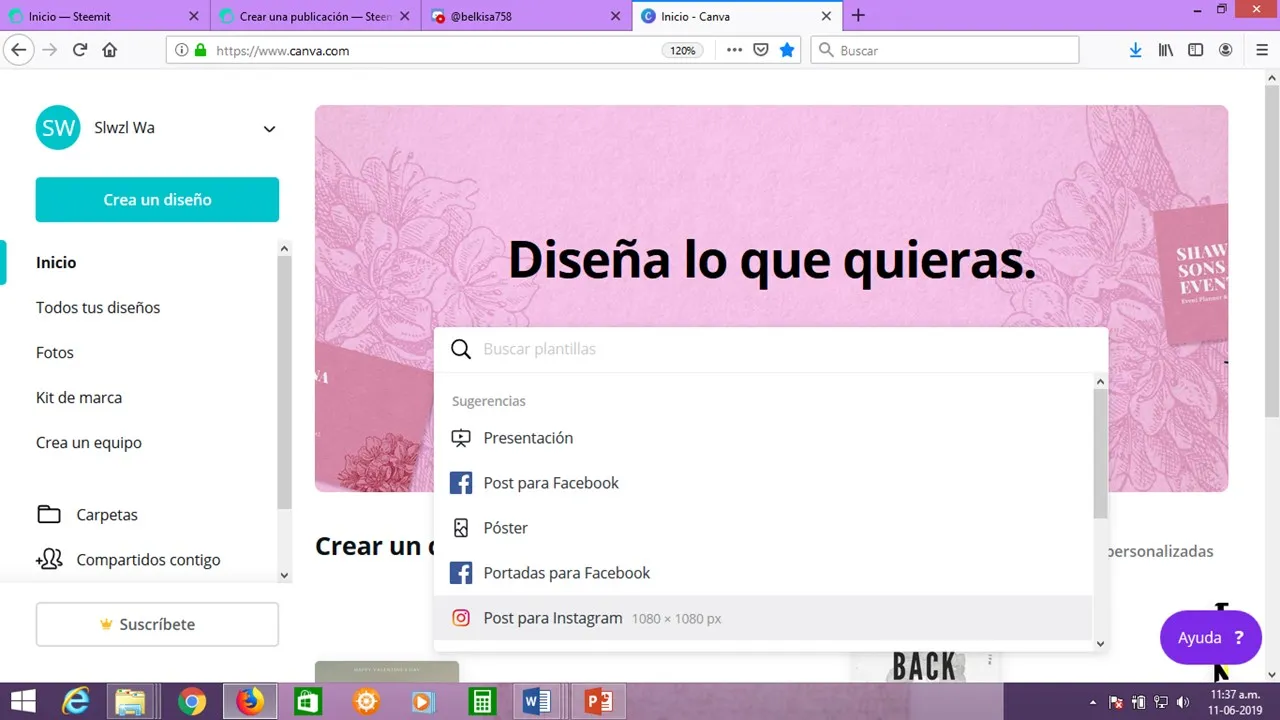The width and height of the screenshot is (1280, 720).
Task: Expand the Slwzl Wa account dropdown
Action: pyautogui.click(x=268, y=129)
